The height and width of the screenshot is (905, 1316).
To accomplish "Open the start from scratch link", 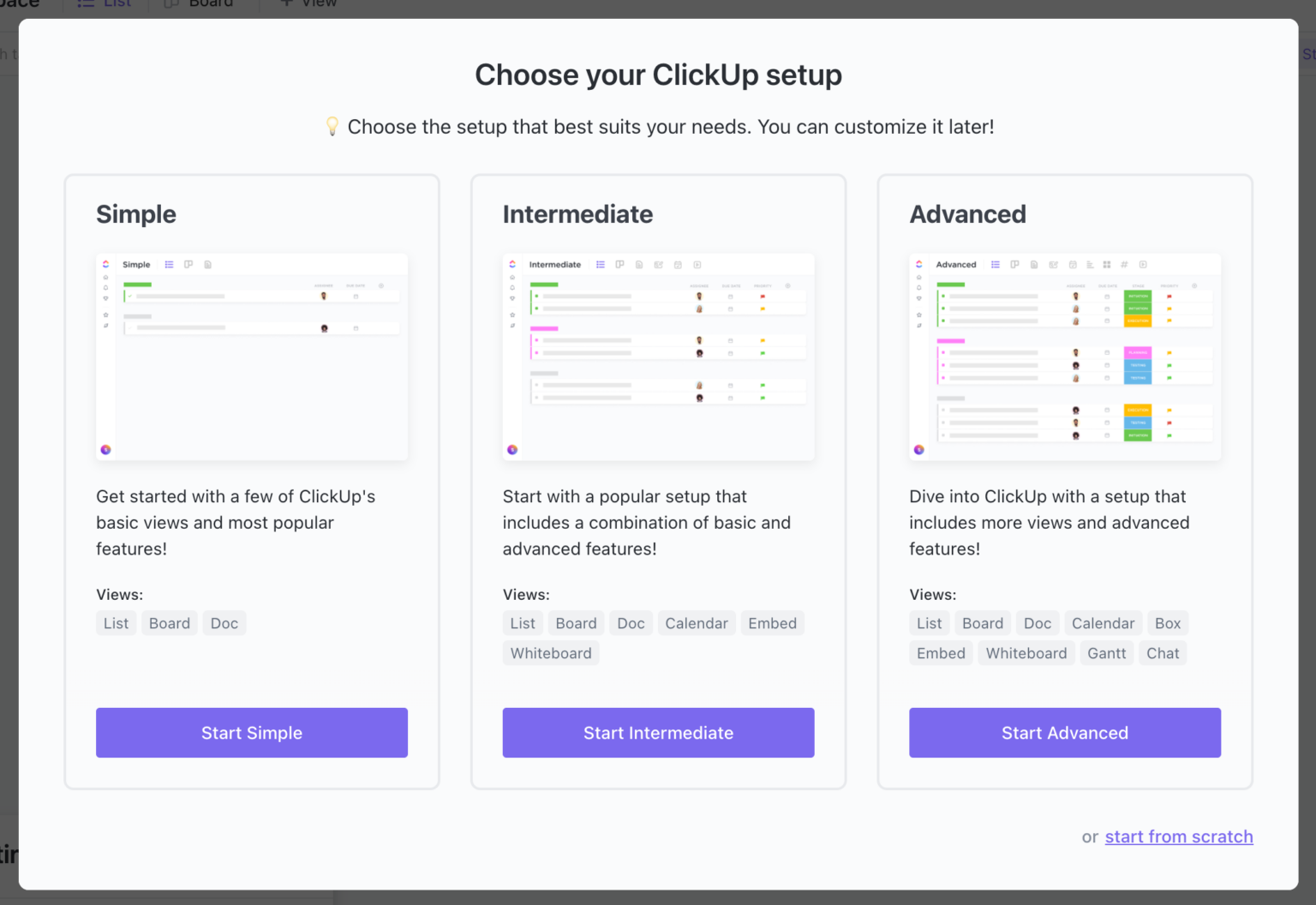I will point(1179,836).
